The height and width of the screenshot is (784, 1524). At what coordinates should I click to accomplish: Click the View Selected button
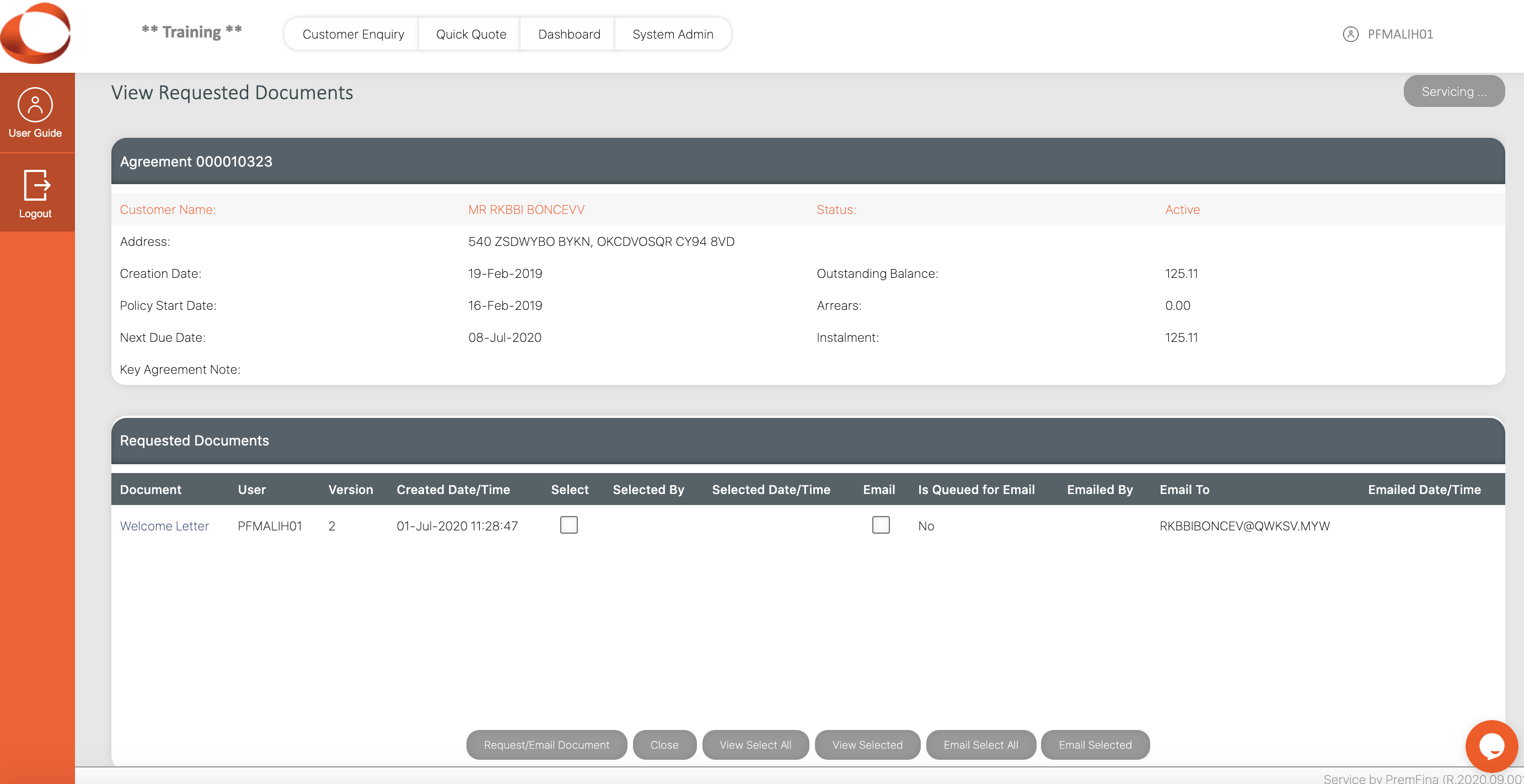(x=867, y=745)
